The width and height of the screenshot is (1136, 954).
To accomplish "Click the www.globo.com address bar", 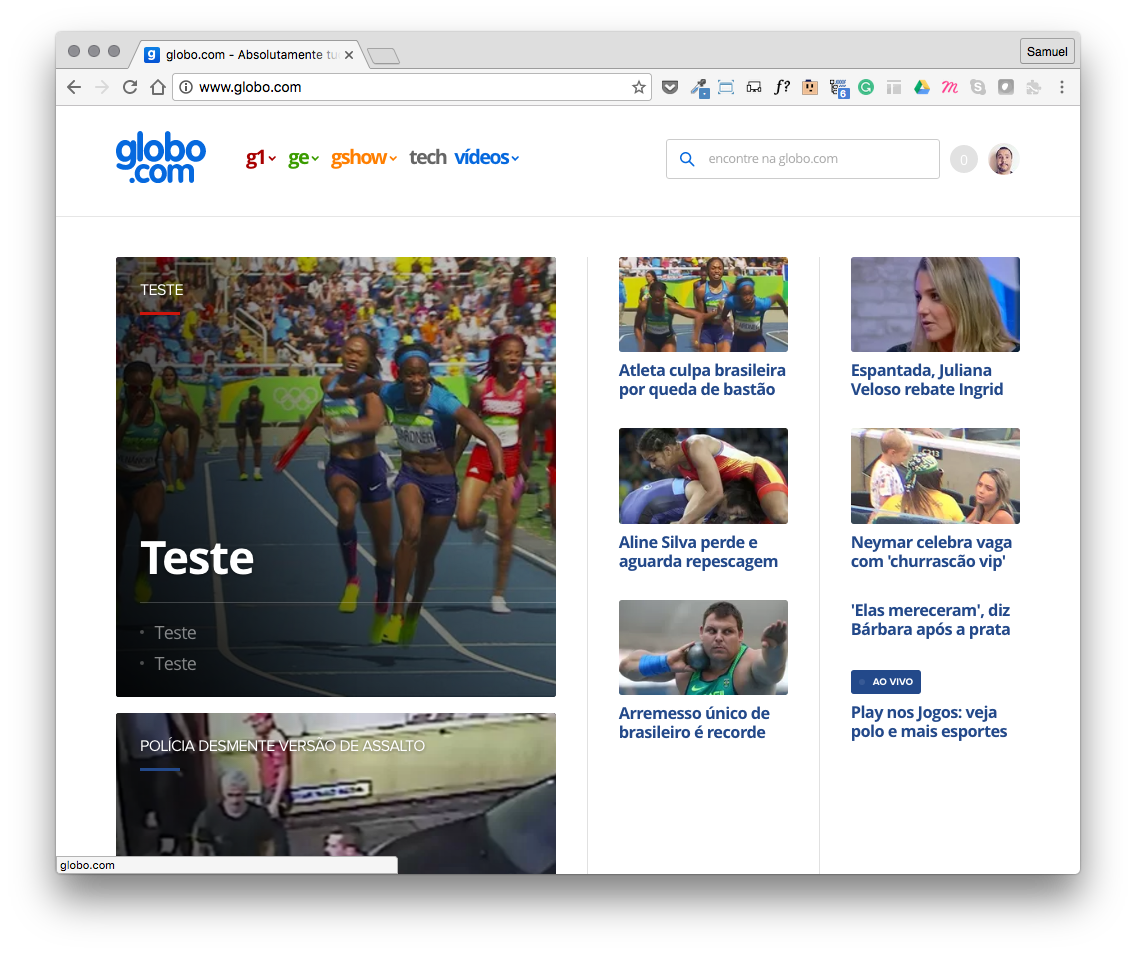I will tap(412, 87).
